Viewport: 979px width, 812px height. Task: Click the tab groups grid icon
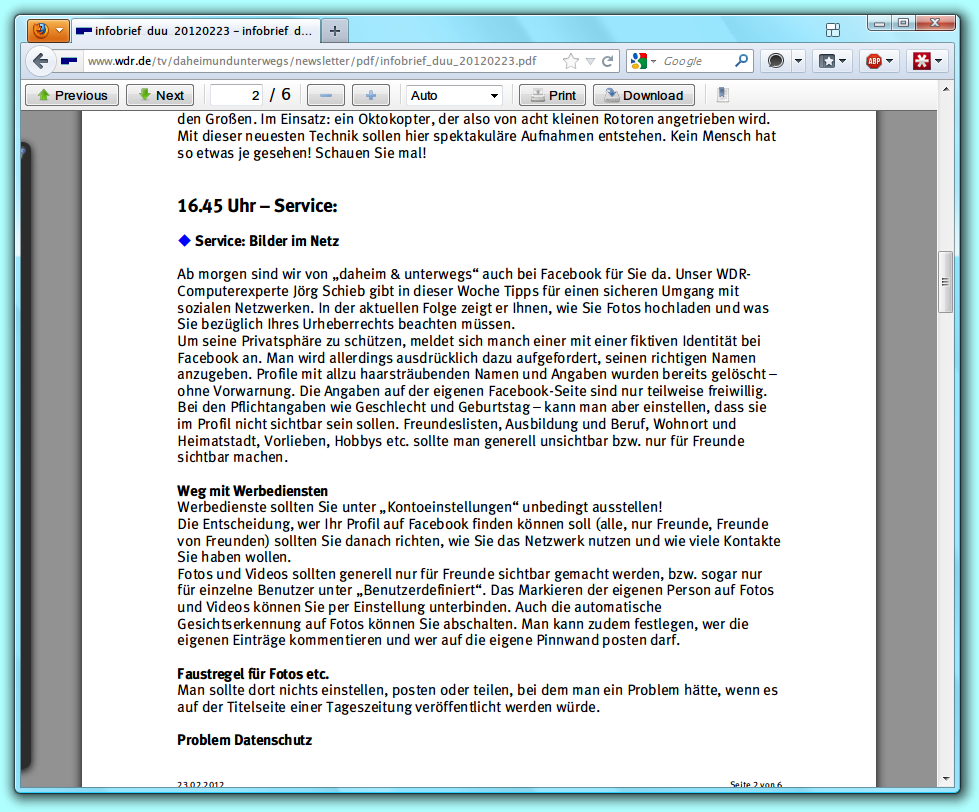(832, 30)
